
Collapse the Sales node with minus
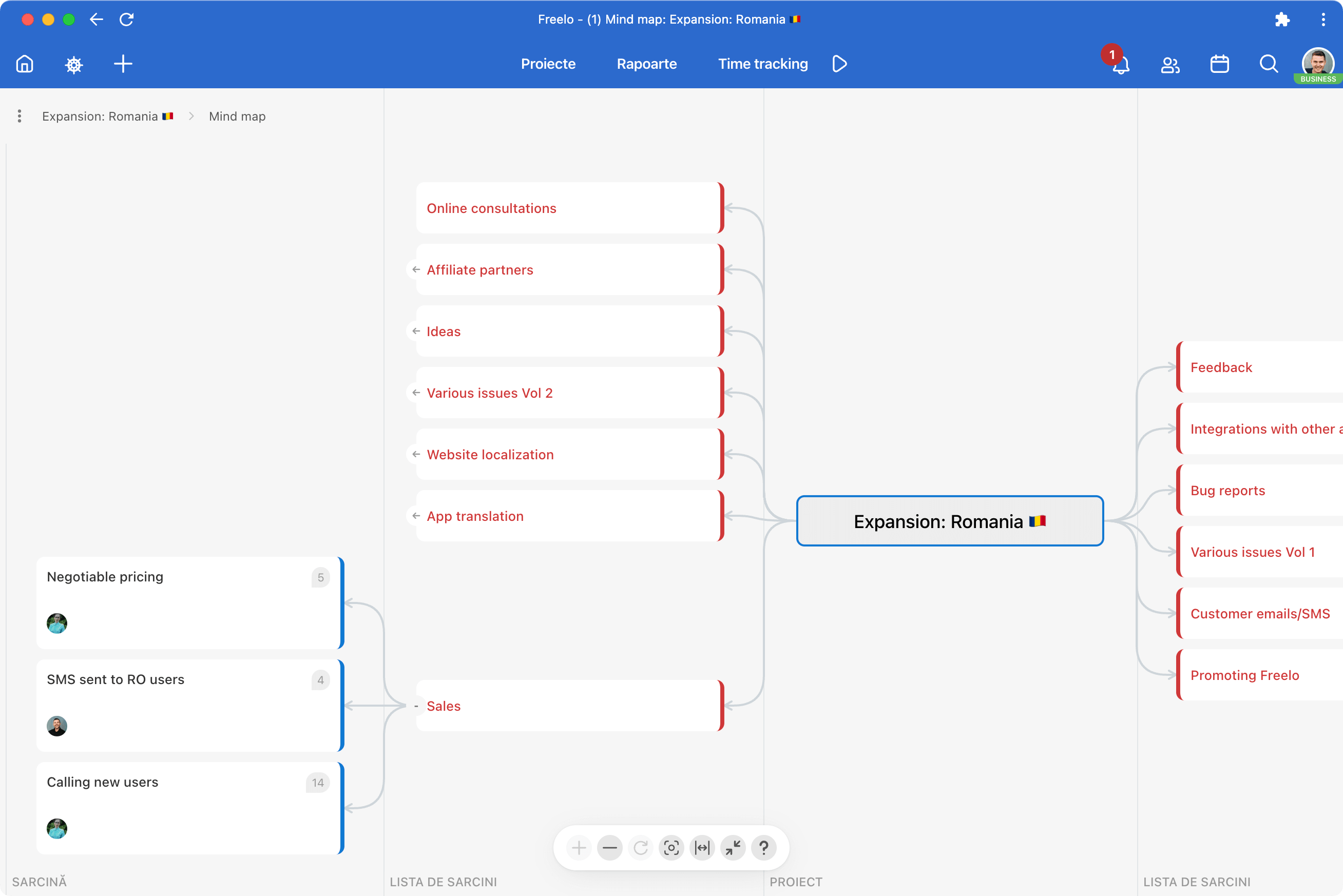tap(416, 706)
